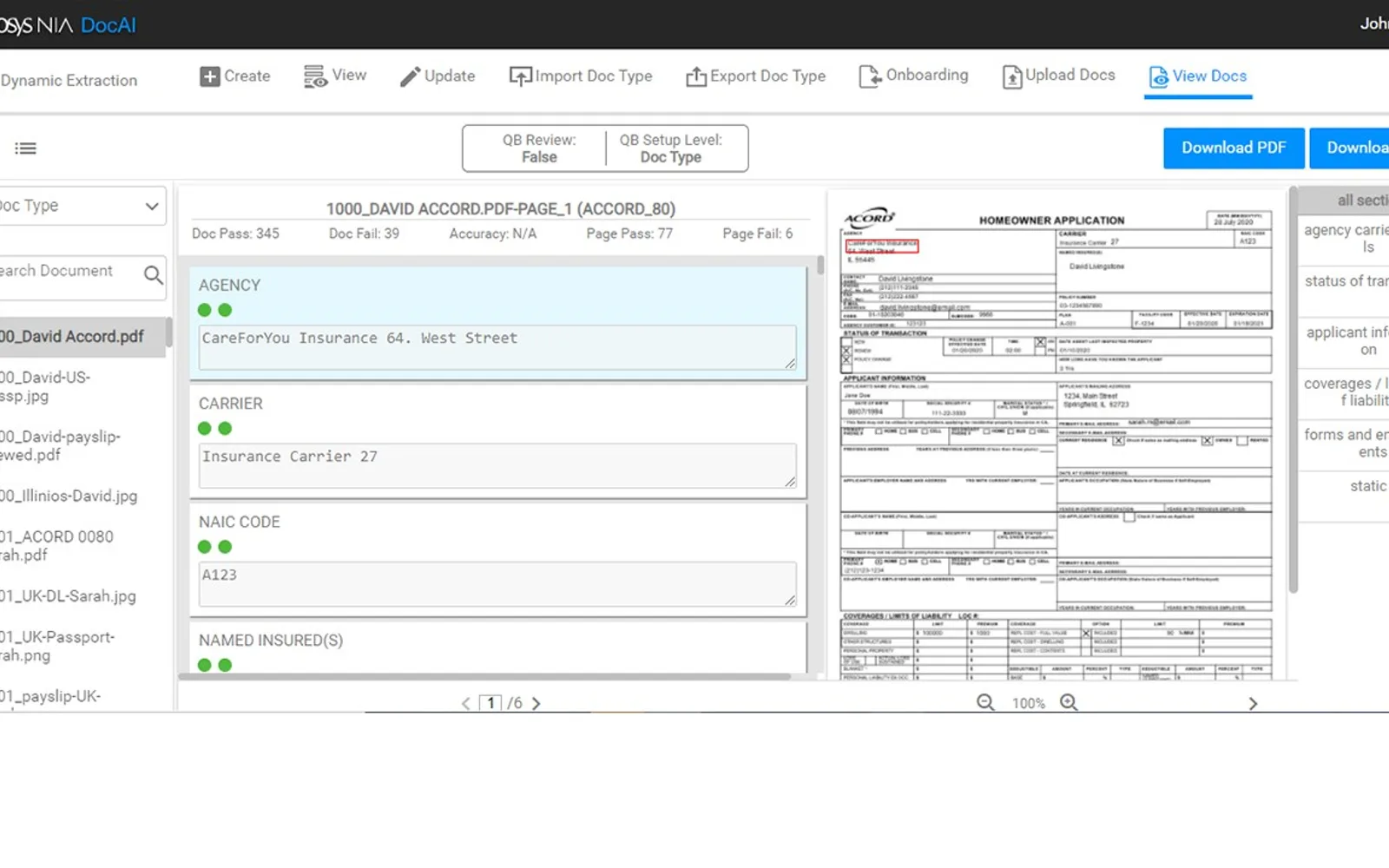Click the search magnifier icon
This screenshot has height=868, width=1389.
(154, 275)
